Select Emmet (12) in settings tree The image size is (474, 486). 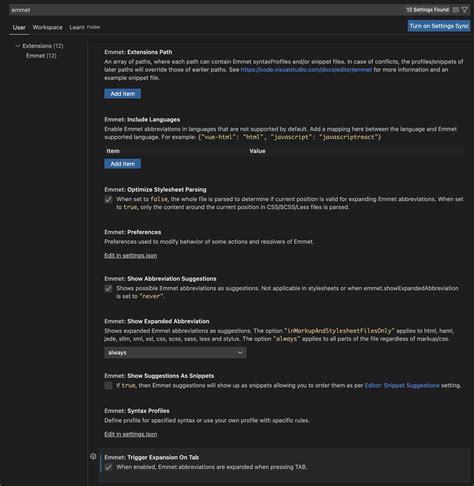point(41,56)
